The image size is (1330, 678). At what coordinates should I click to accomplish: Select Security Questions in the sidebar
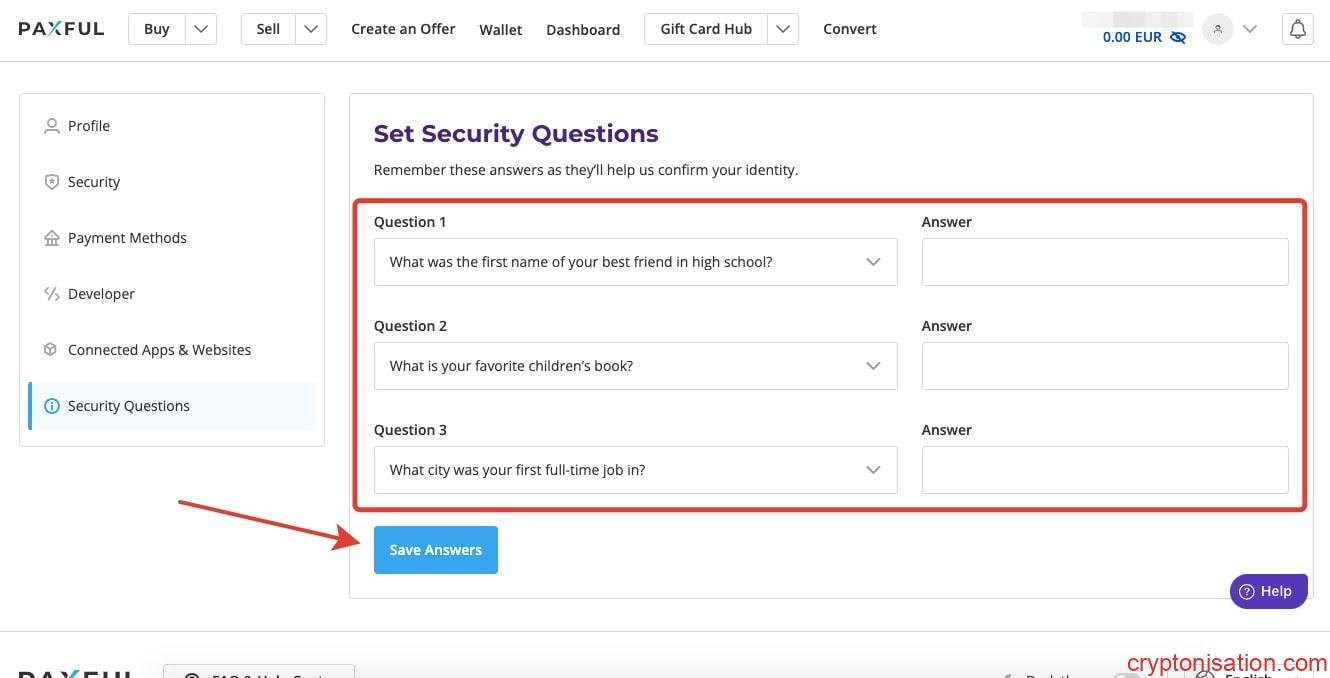(x=129, y=406)
